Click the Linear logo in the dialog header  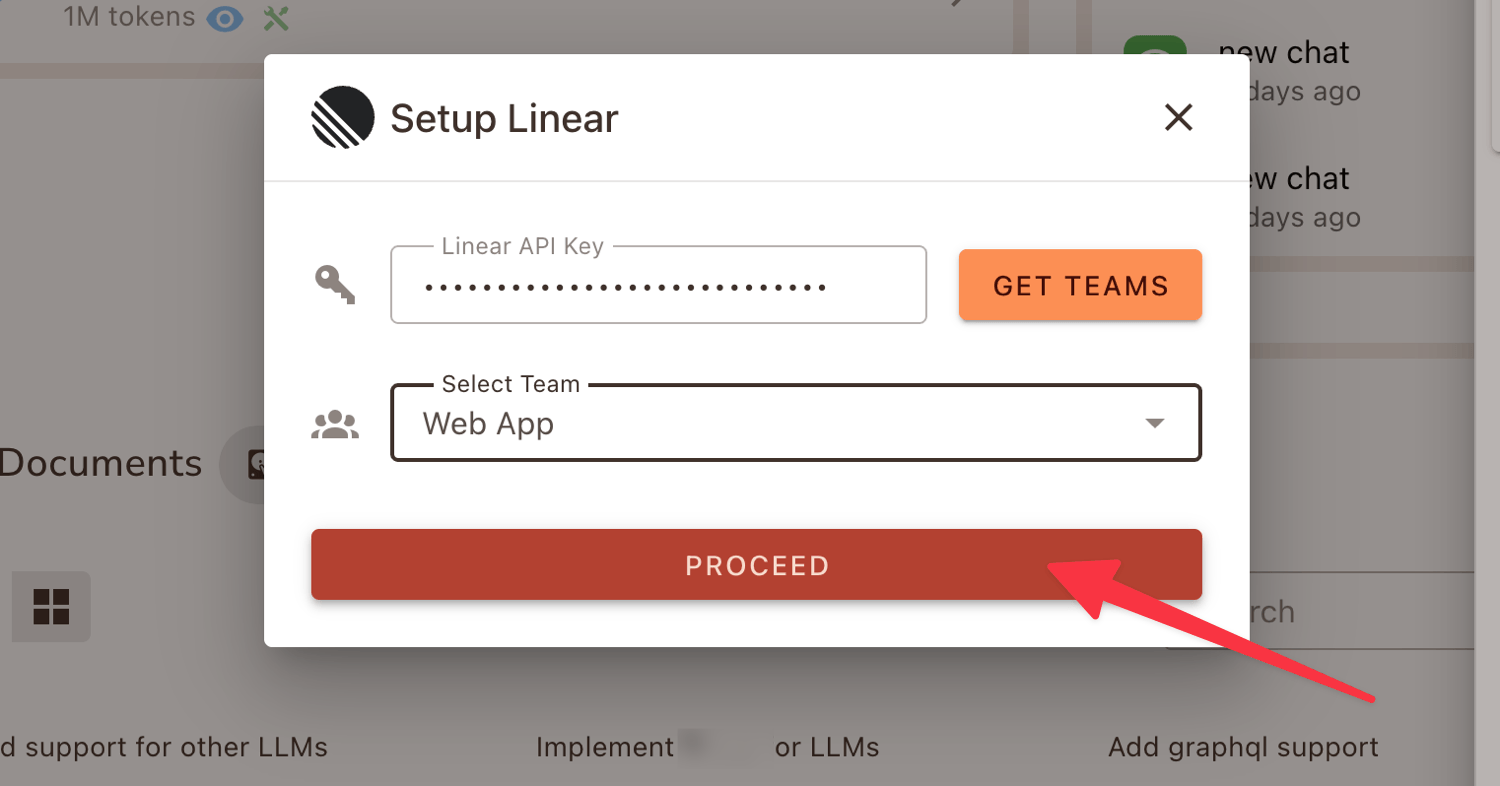[340, 117]
